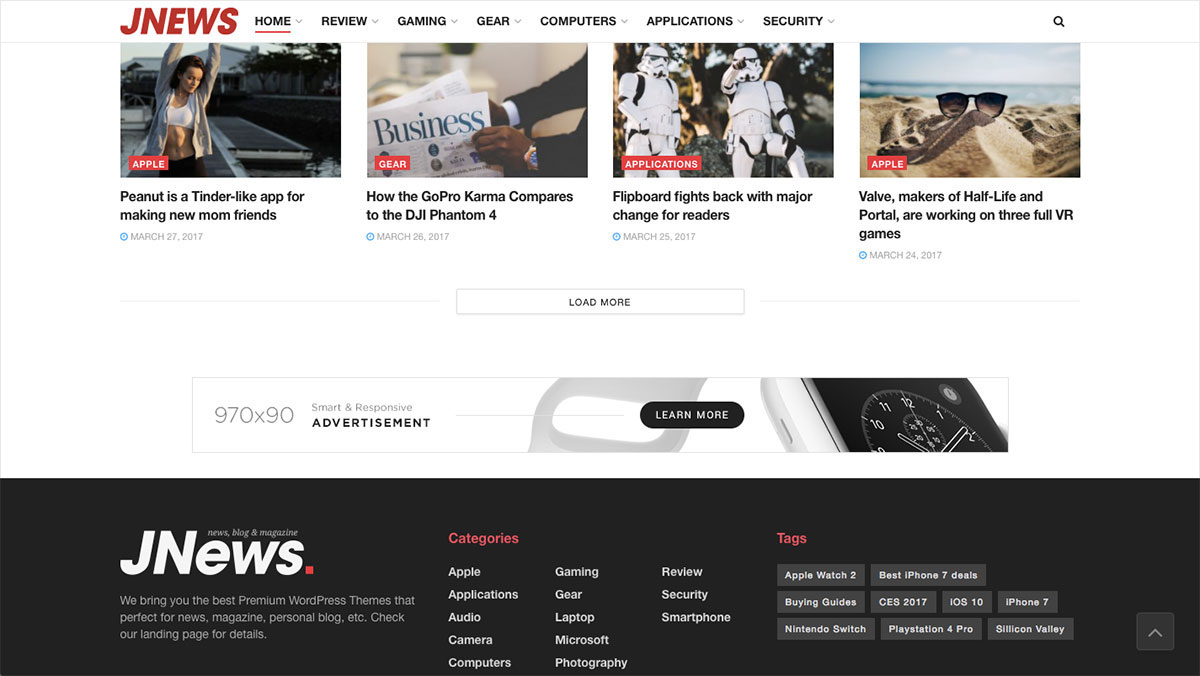Click the search magnifier icon in header

(x=1059, y=21)
